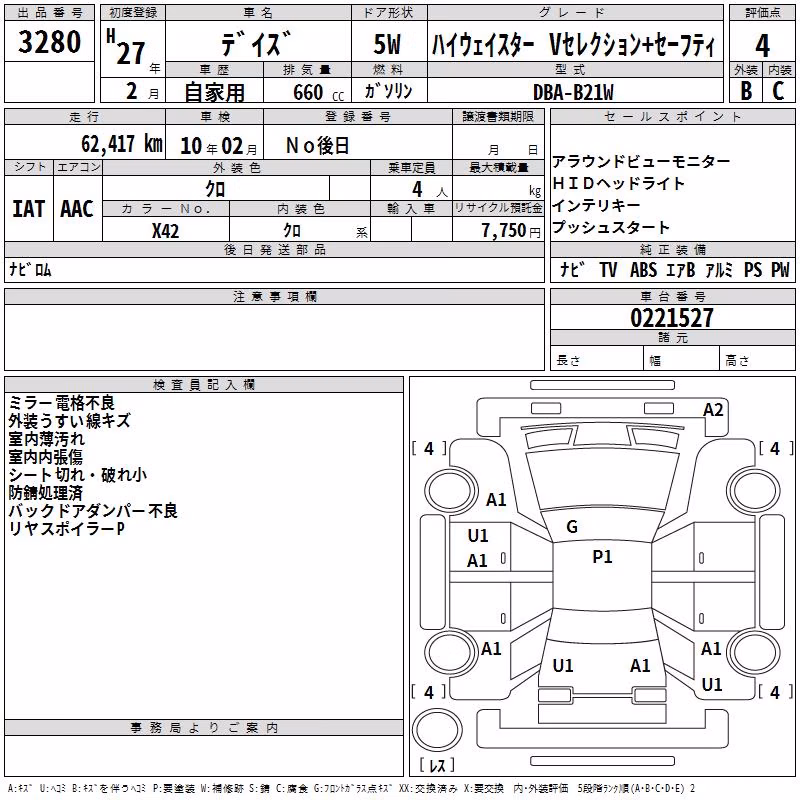Click the air conditioner type AAC
The width and height of the screenshot is (800, 800).
[77, 209]
